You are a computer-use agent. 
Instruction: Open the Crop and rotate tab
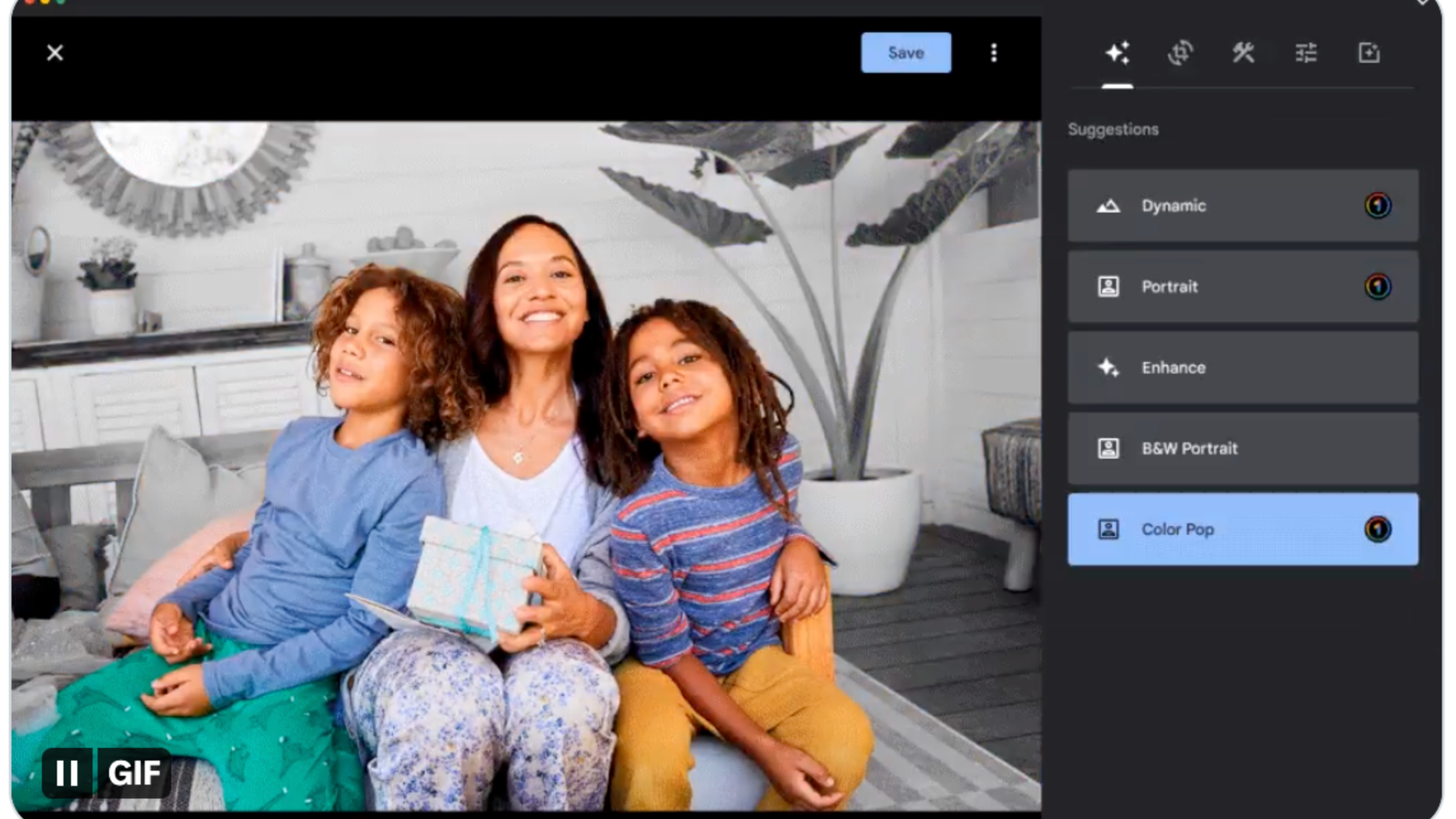[1180, 53]
